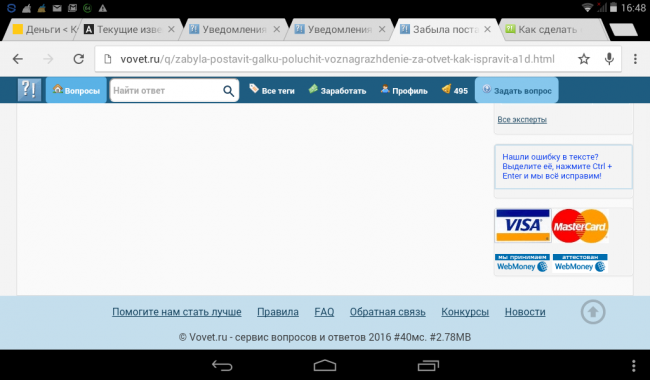Image resolution: width=650 pixels, height=380 pixels.
Task: Click the 'аттестован WebMoney' badge
Action: tap(580, 263)
